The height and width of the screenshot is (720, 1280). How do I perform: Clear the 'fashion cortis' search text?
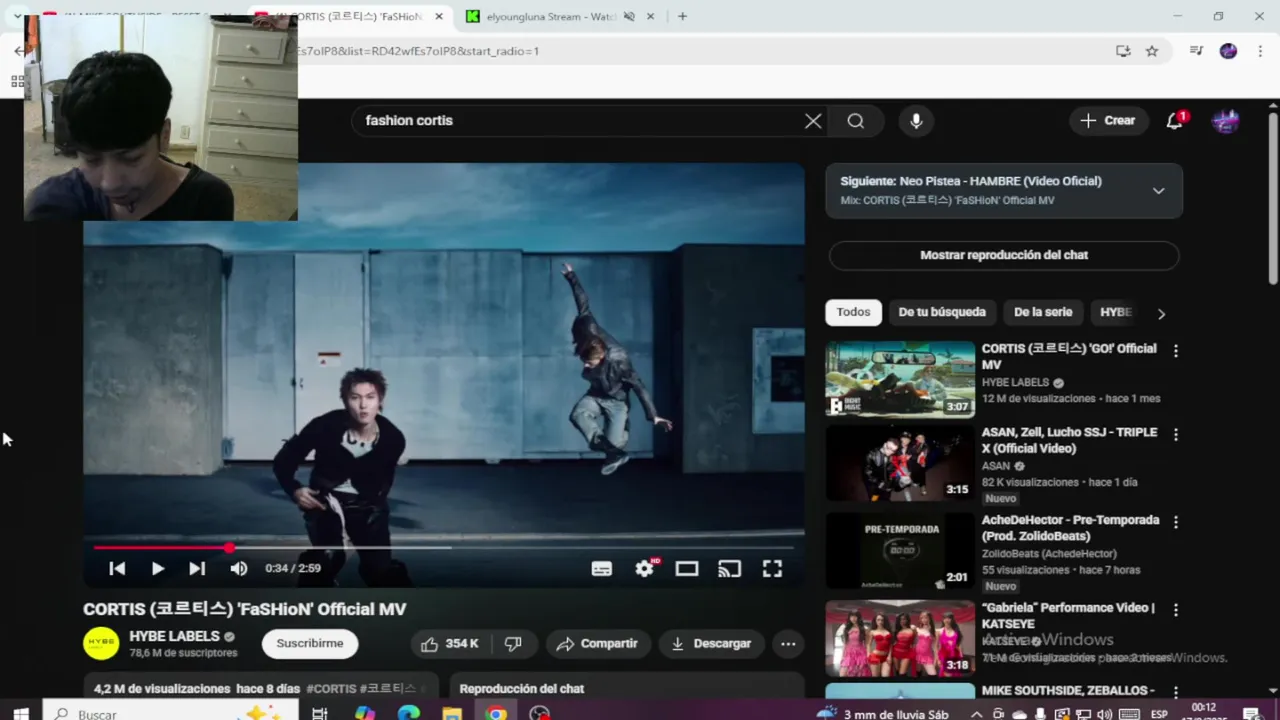point(813,121)
